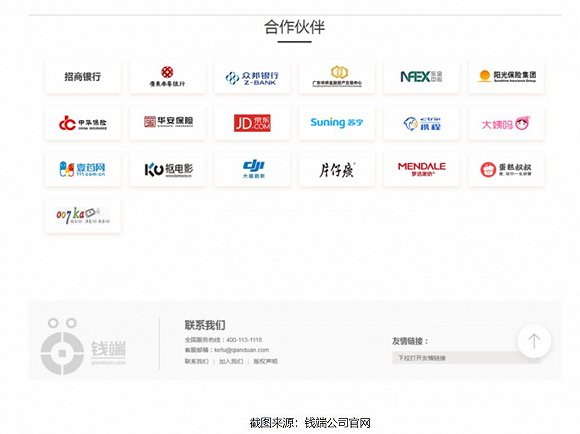Viewport: 580px width, 434px height.
Task: Open the 广东华侨金融资产交易中心 logo
Action: 337,77
